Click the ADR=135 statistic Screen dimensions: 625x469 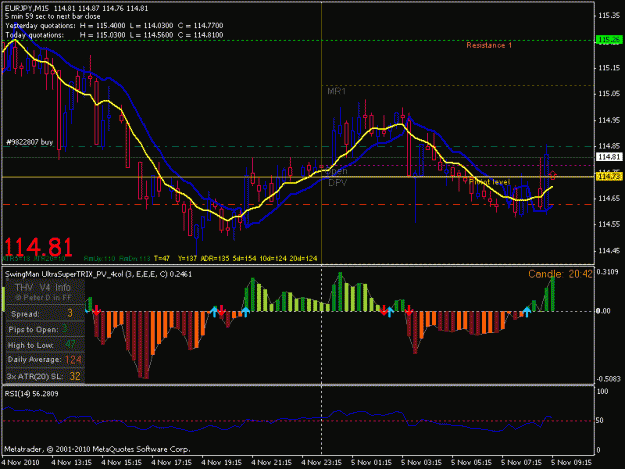(x=214, y=259)
